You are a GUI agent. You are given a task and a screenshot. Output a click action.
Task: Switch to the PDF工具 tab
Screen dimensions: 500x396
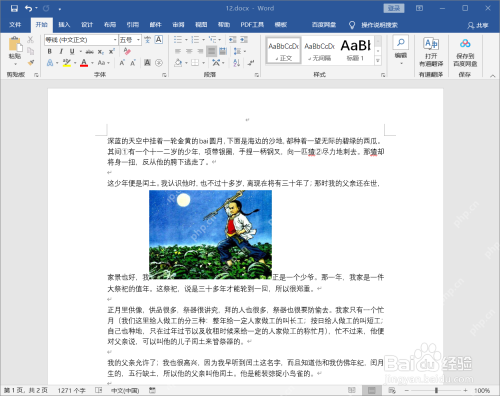click(x=252, y=25)
